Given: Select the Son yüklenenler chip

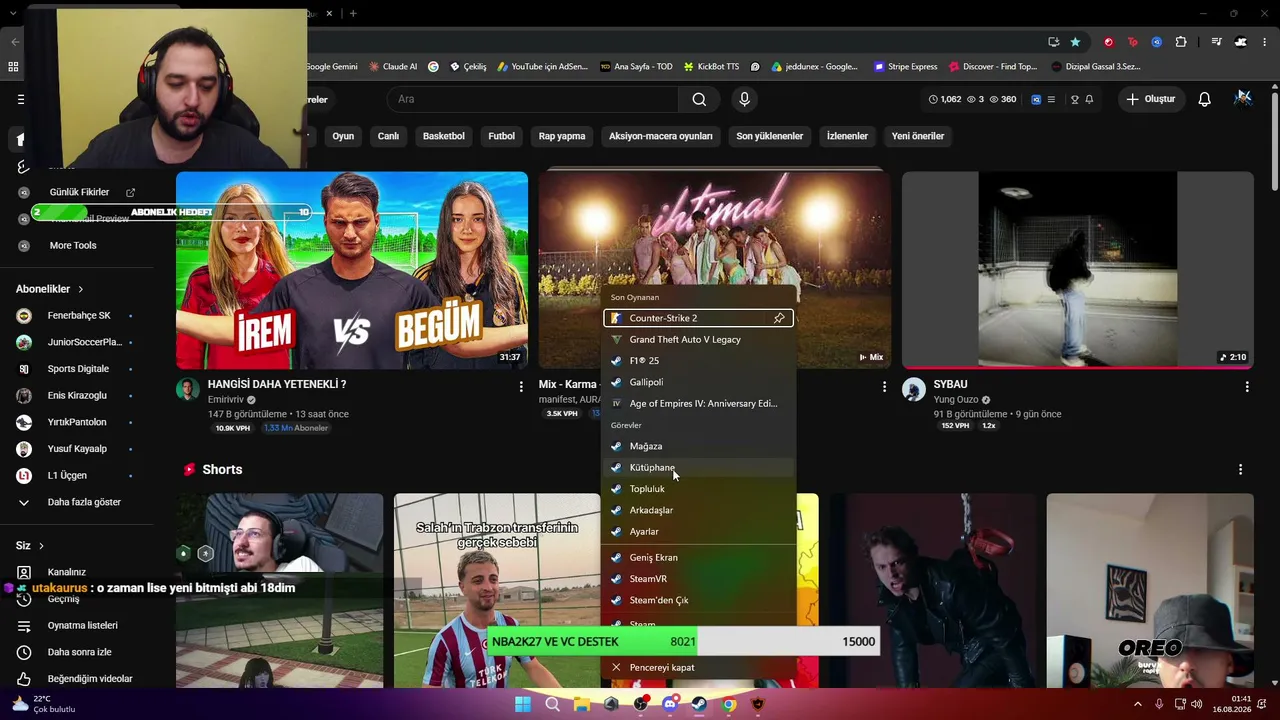Looking at the screenshot, I should (x=770, y=136).
